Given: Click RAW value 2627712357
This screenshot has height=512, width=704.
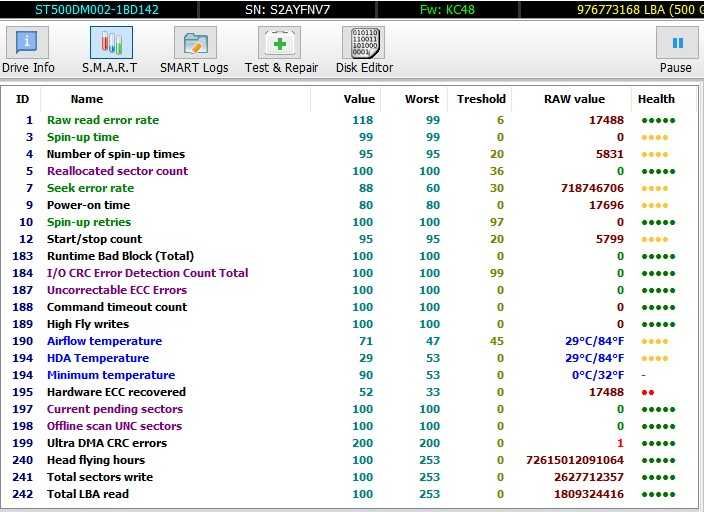Looking at the screenshot, I should click(x=589, y=477).
